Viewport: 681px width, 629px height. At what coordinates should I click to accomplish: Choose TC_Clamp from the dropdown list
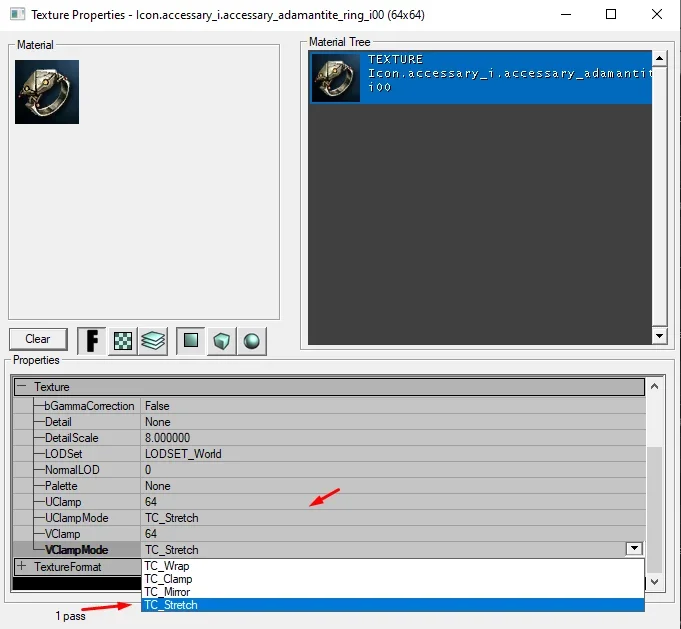168,579
